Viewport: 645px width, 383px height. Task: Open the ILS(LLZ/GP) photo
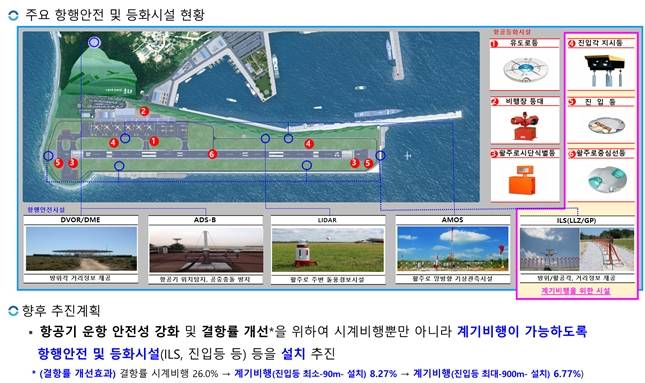pyautogui.click(x=577, y=249)
